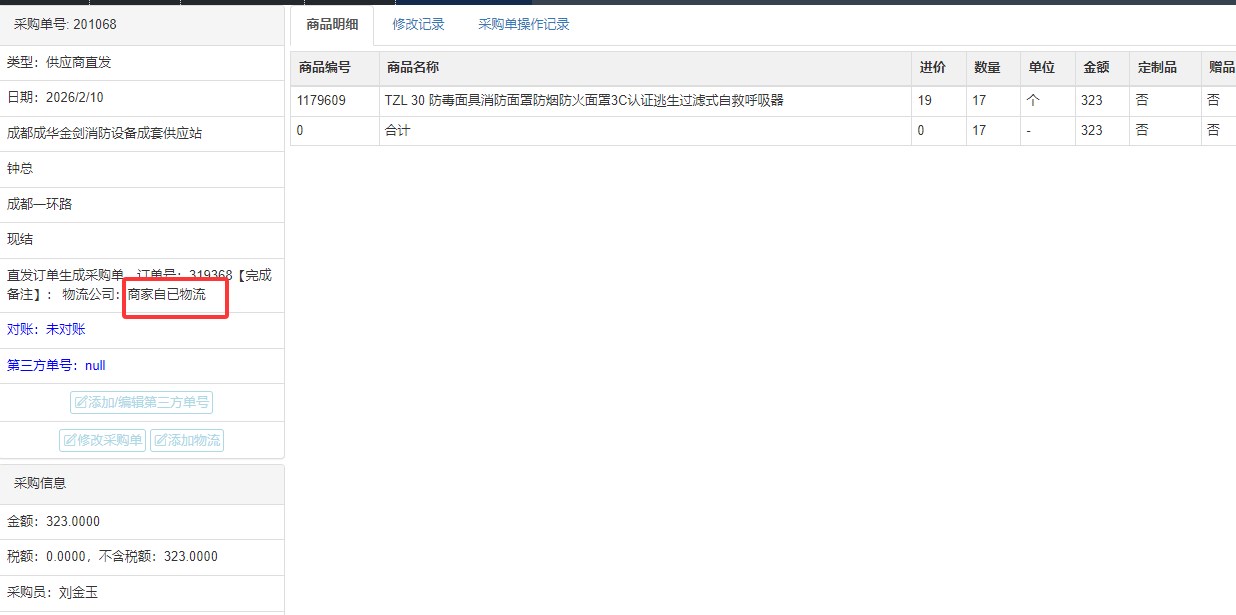Viewport: 1236px width, 615px height.
Task: Open the 采购单操作记录 tab
Action: [523, 25]
